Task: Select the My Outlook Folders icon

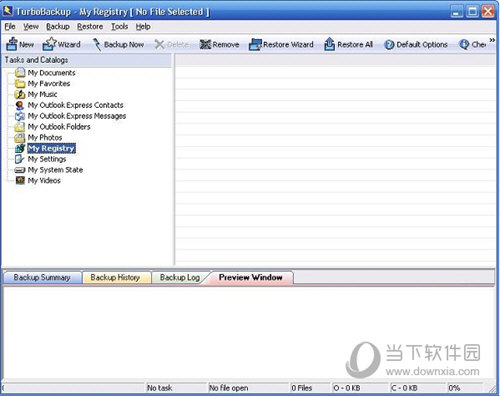Action: tap(20, 127)
